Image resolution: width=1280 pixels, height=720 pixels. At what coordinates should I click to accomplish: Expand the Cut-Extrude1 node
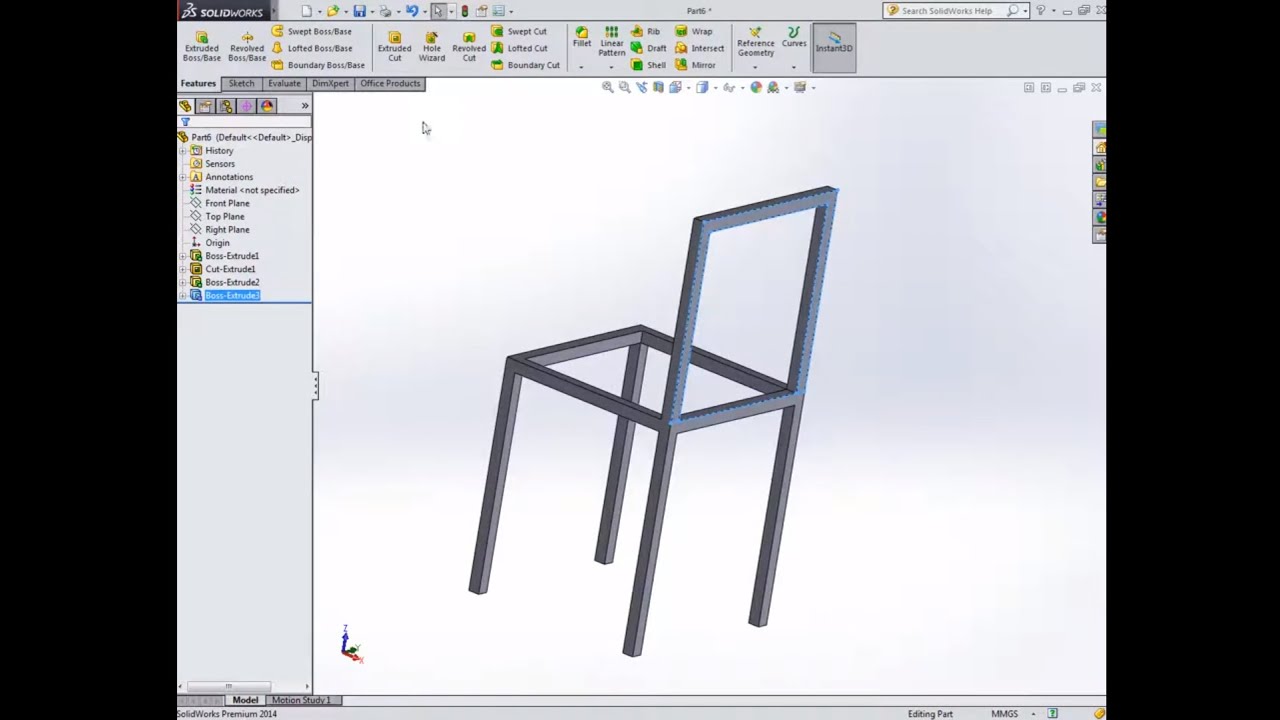[183, 269]
